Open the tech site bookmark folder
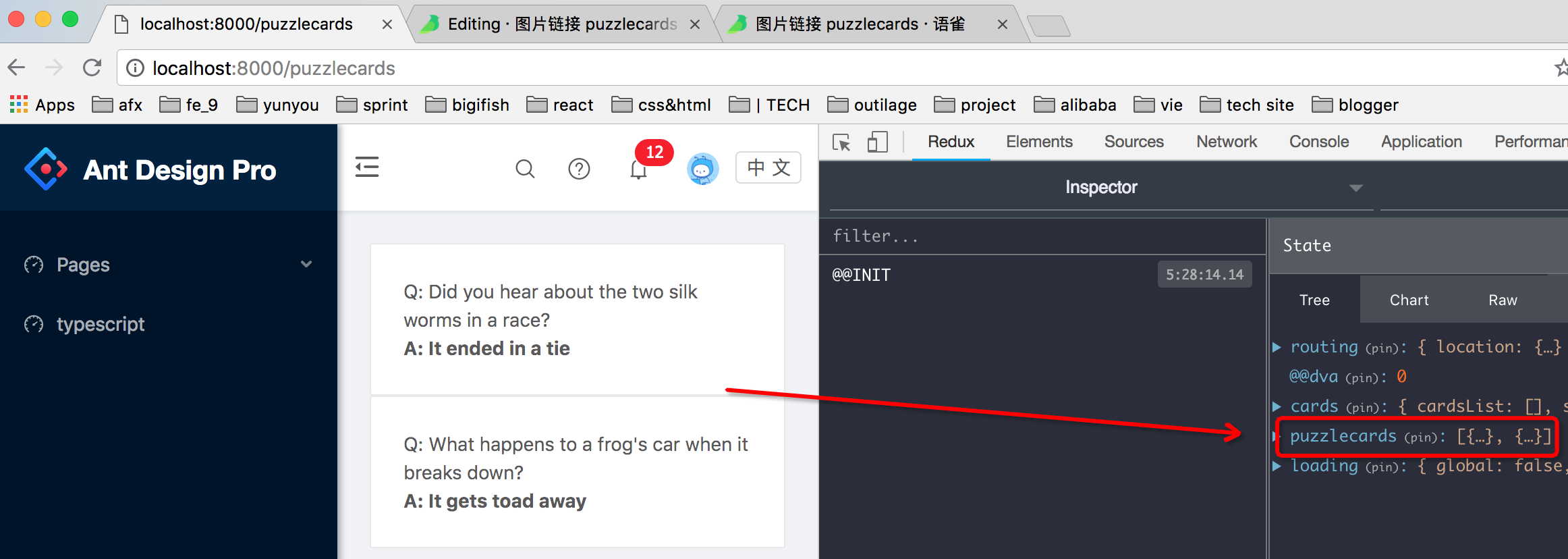This screenshot has width=1568, height=559. coord(1247,105)
